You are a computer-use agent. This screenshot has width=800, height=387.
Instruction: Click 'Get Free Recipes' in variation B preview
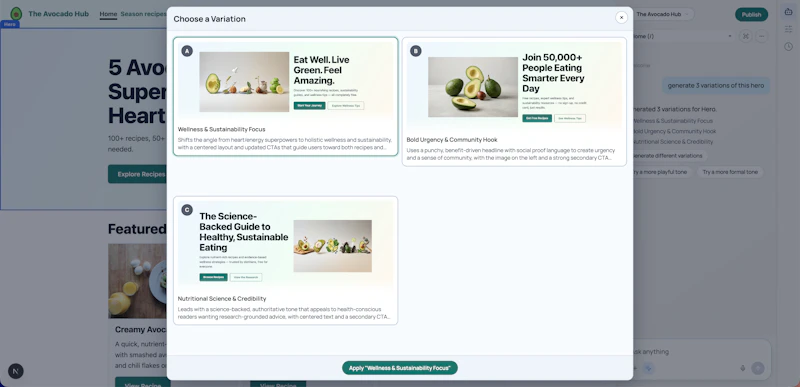coord(537,118)
